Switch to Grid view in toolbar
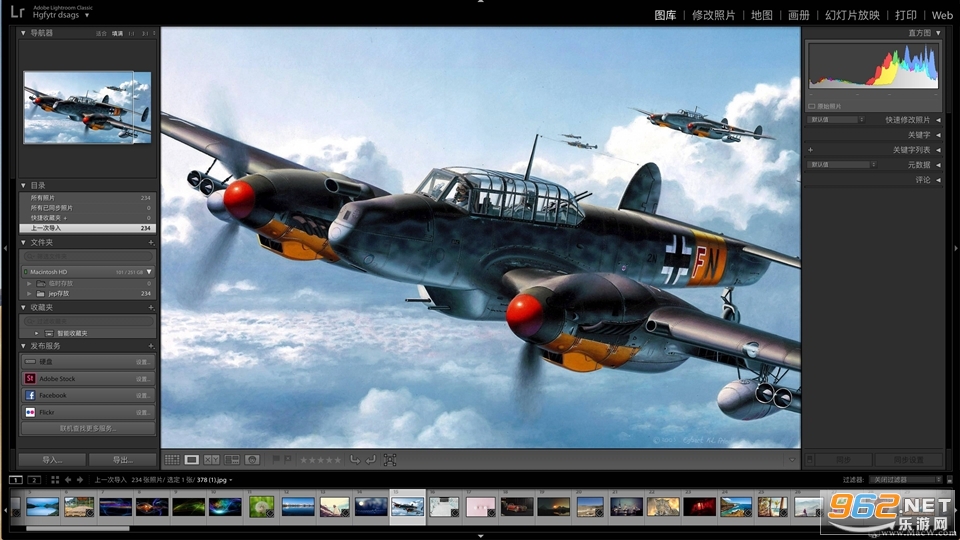This screenshot has height=540, width=960. point(172,459)
